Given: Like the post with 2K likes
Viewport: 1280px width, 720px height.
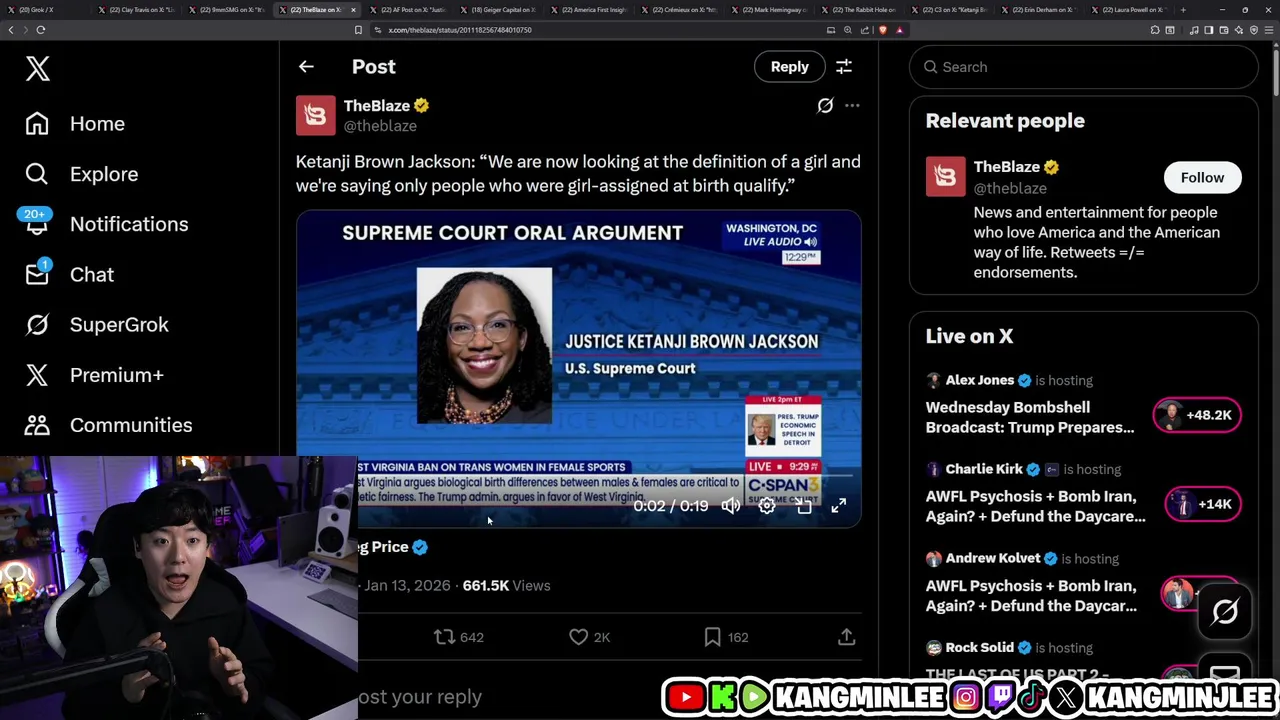Looking at the screenshot, I should pyautogui.click(x=589, y=637).
